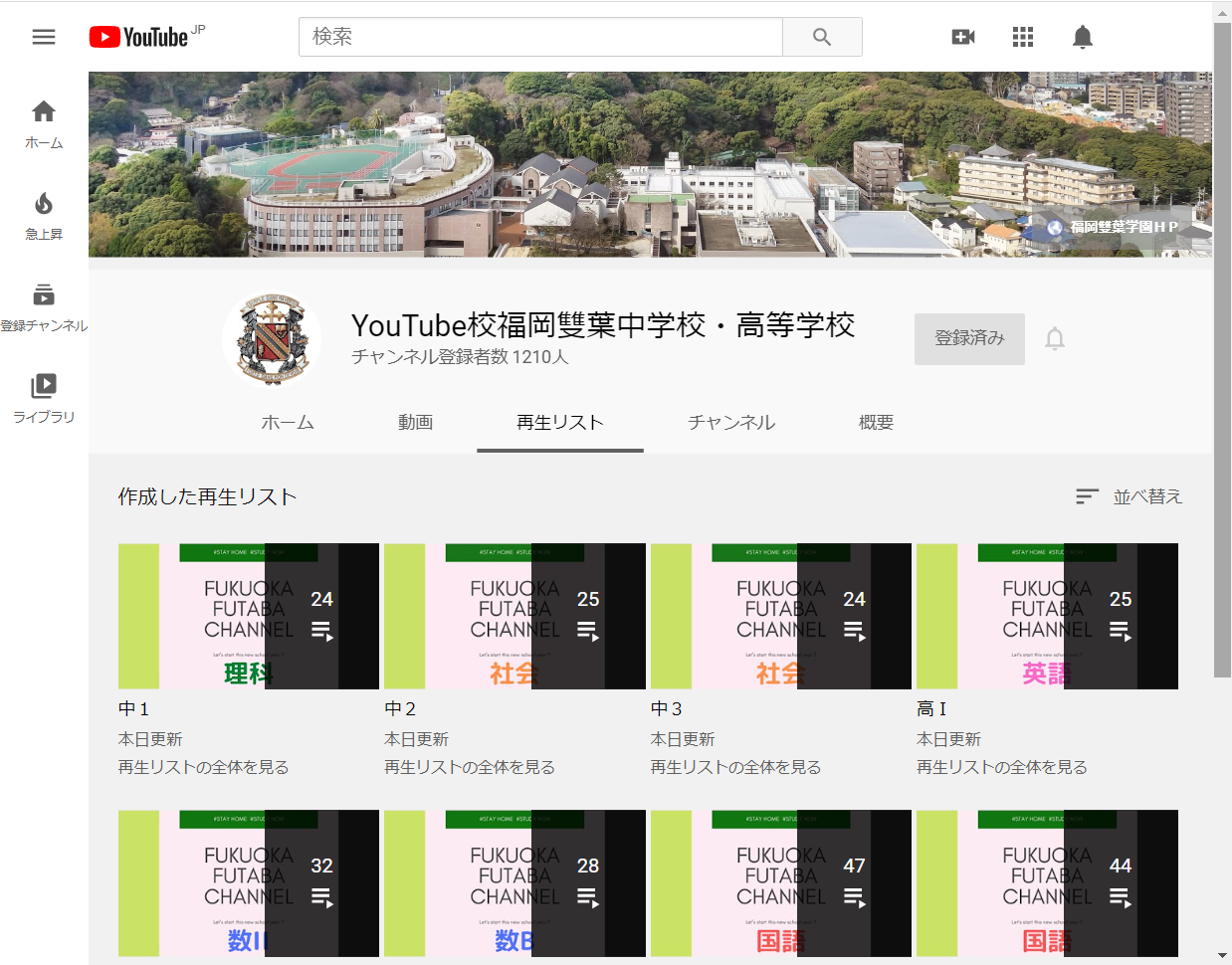
Task: Open the 中2 playlist title
Action: [x=400, y=709]
